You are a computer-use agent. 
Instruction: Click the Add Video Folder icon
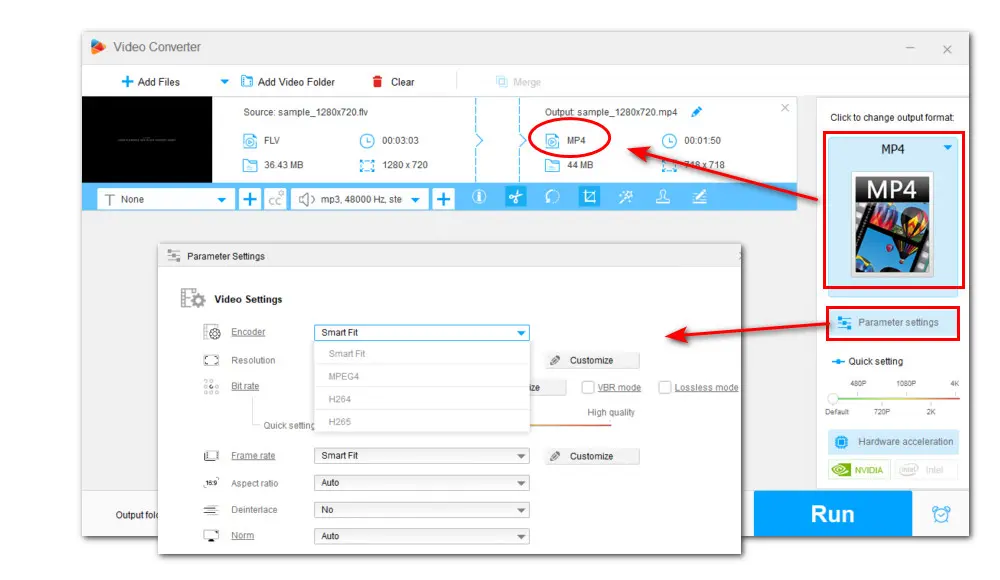(x=246, y=82)
